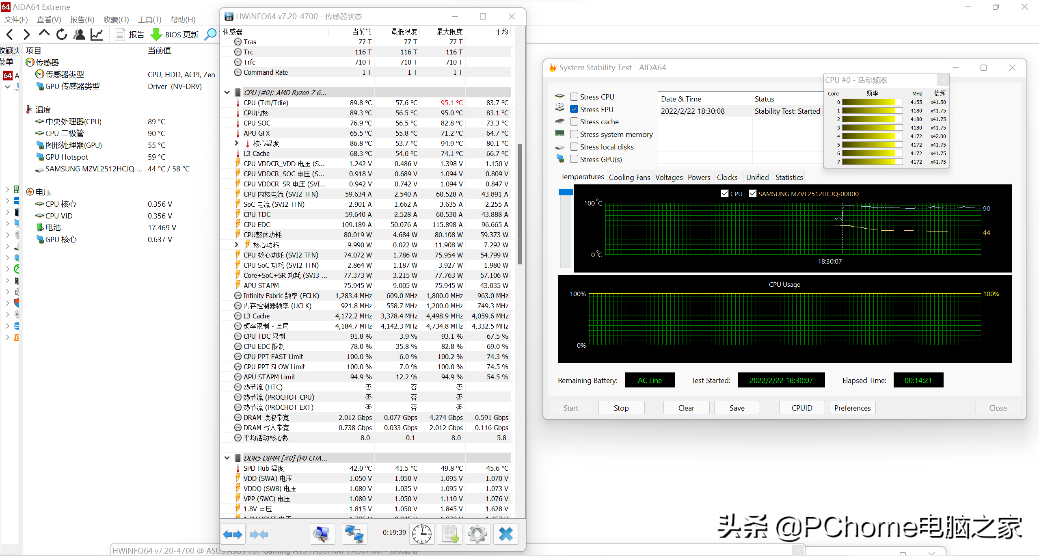Open the AIDA64 graph chart toolbar icon
Image resolution: width=1039 pixels, height=556 pixels.
[x=97, y=34]
